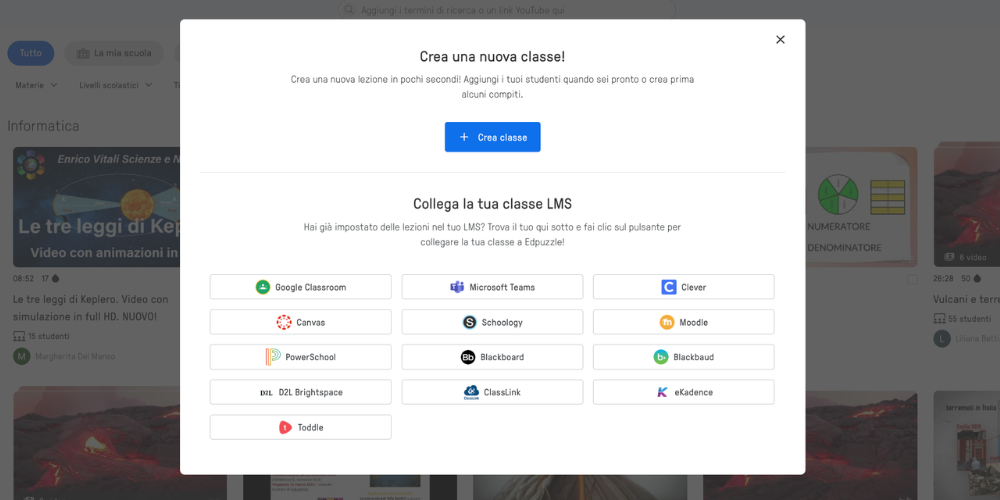Open the Livelli scolastici dropdown
This screenshot has height=500, width=1000.
click(x=115, y=85)
